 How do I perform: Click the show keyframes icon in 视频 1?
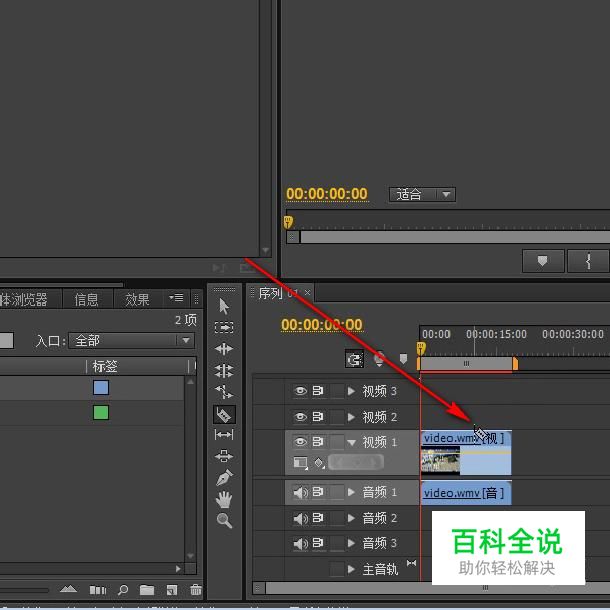[x=319, y=463]
